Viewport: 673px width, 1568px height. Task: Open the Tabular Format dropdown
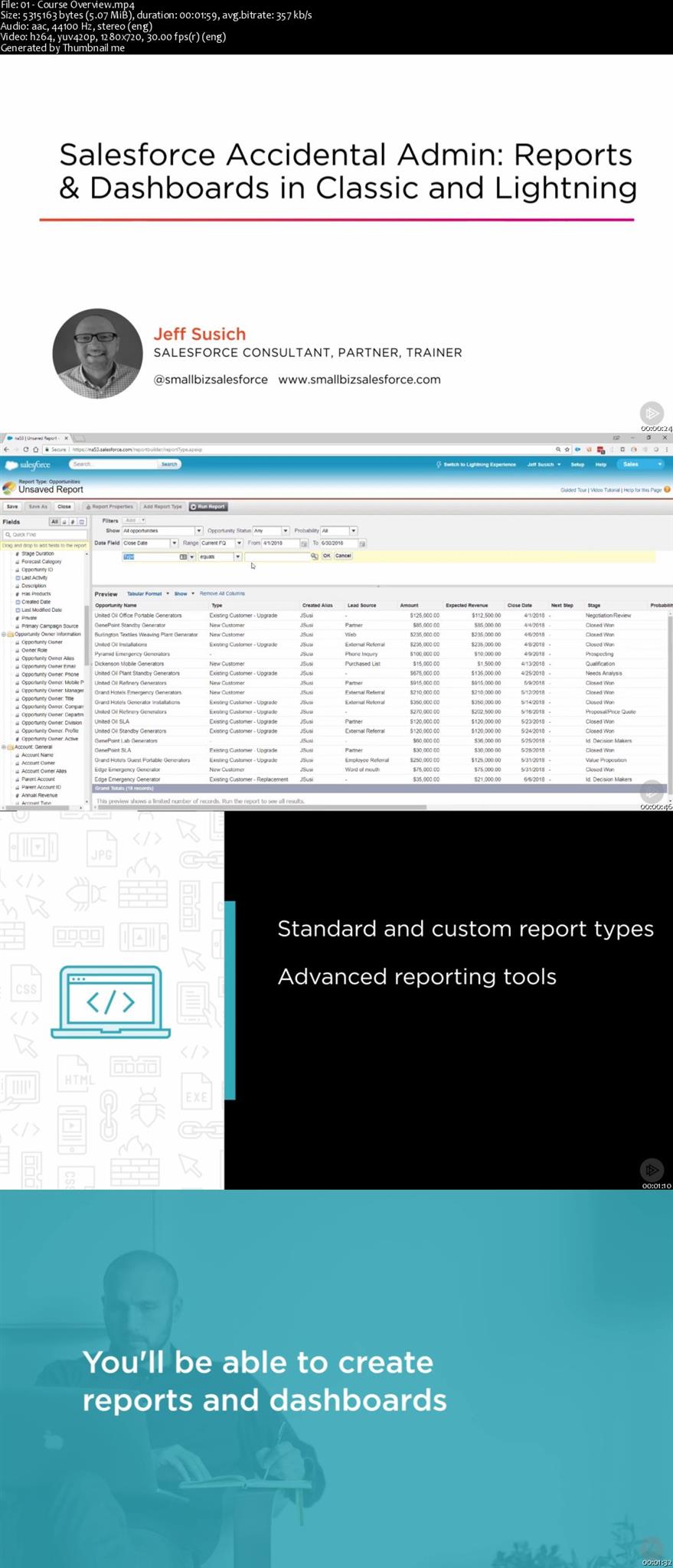(x=148, y=593)
